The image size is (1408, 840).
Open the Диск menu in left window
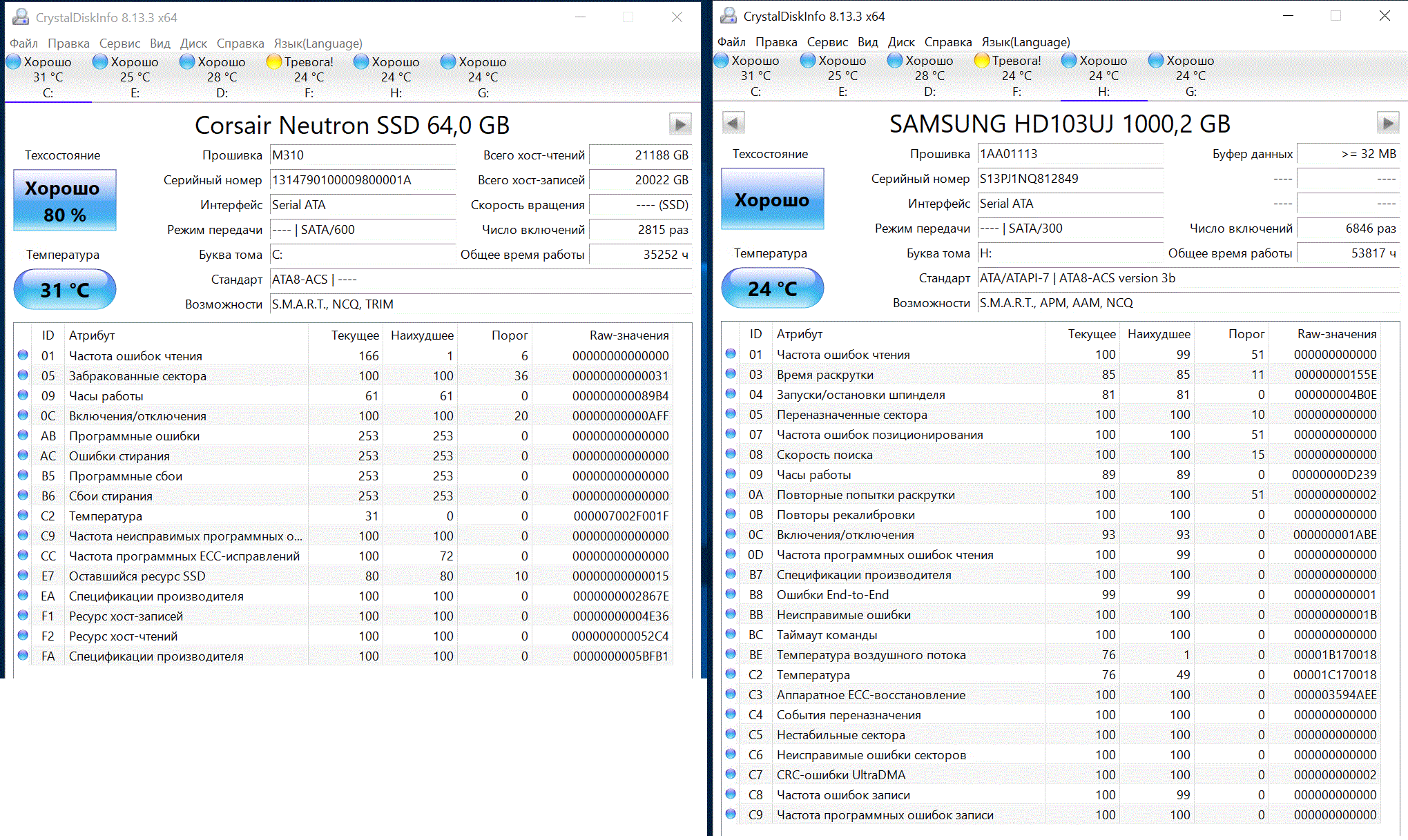[x=193, y=43]
